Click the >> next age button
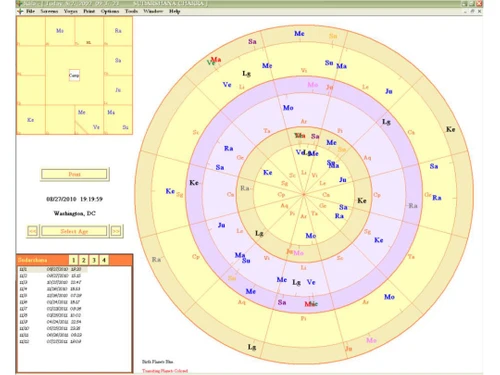 (116, 231)
